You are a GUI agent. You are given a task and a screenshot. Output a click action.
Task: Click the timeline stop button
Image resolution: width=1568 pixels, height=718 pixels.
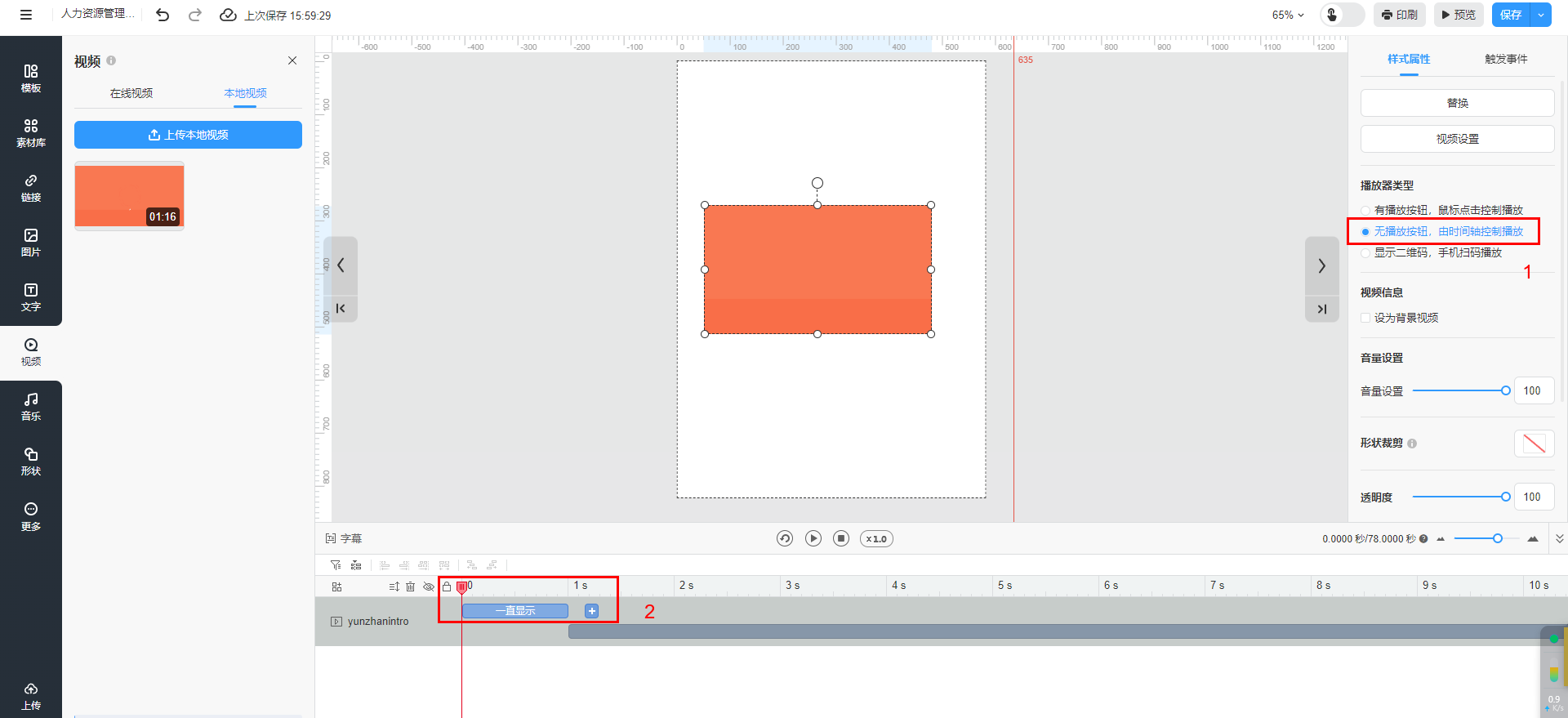click(x=841, y=538)
